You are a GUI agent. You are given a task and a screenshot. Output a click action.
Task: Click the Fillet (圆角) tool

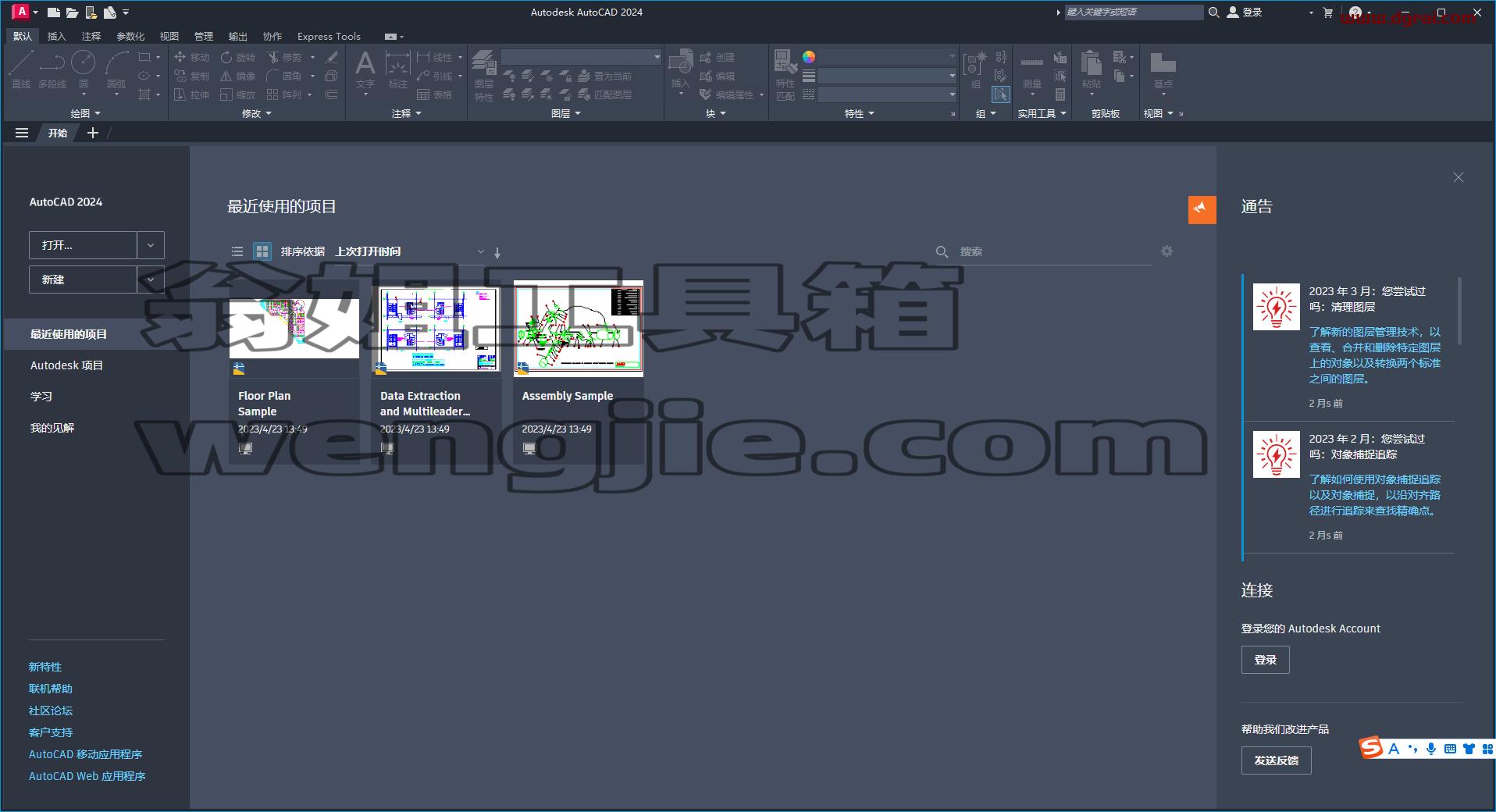pos(284,76)
